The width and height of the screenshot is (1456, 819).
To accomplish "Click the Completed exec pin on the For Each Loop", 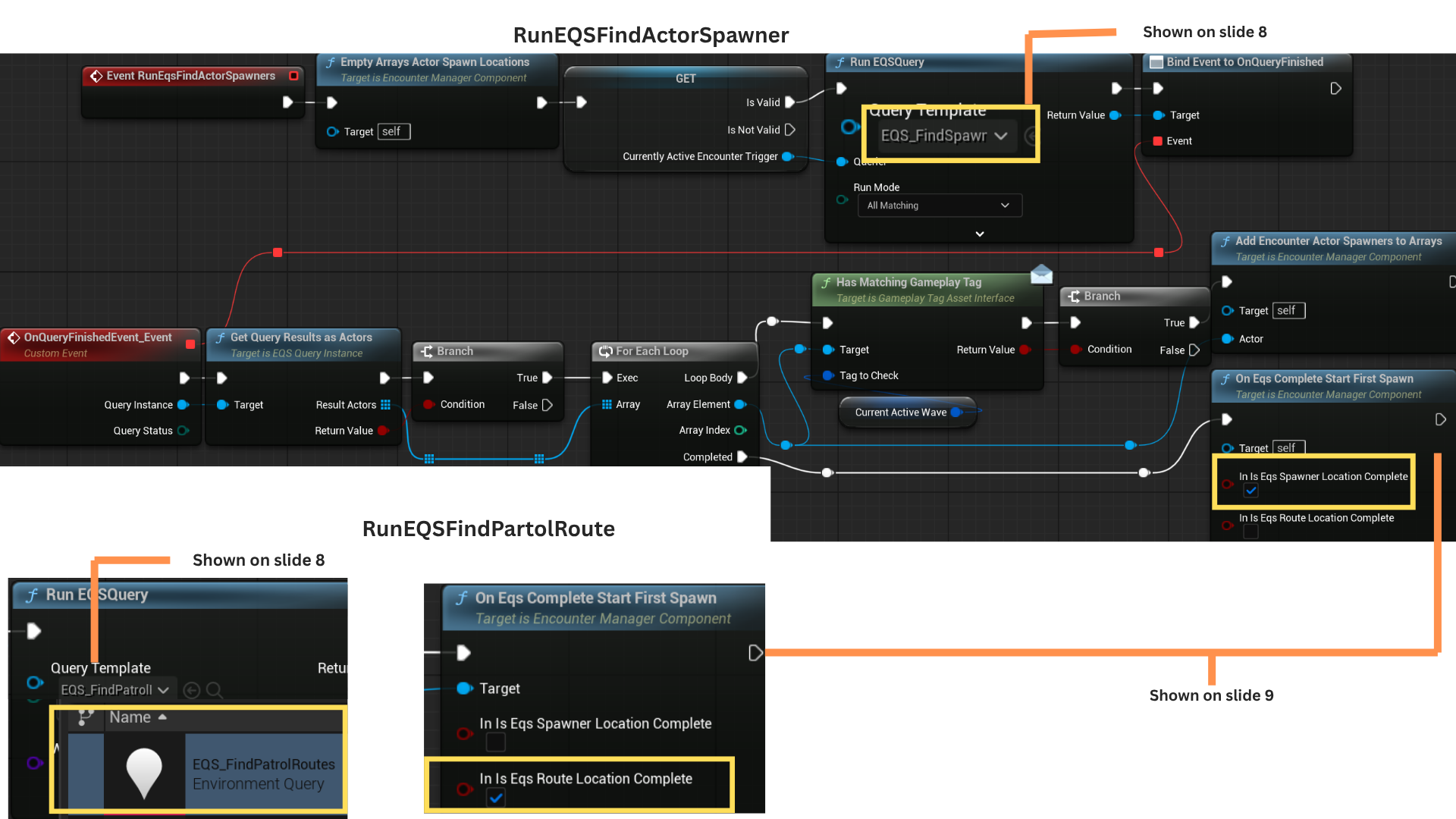I will (742, 457).
